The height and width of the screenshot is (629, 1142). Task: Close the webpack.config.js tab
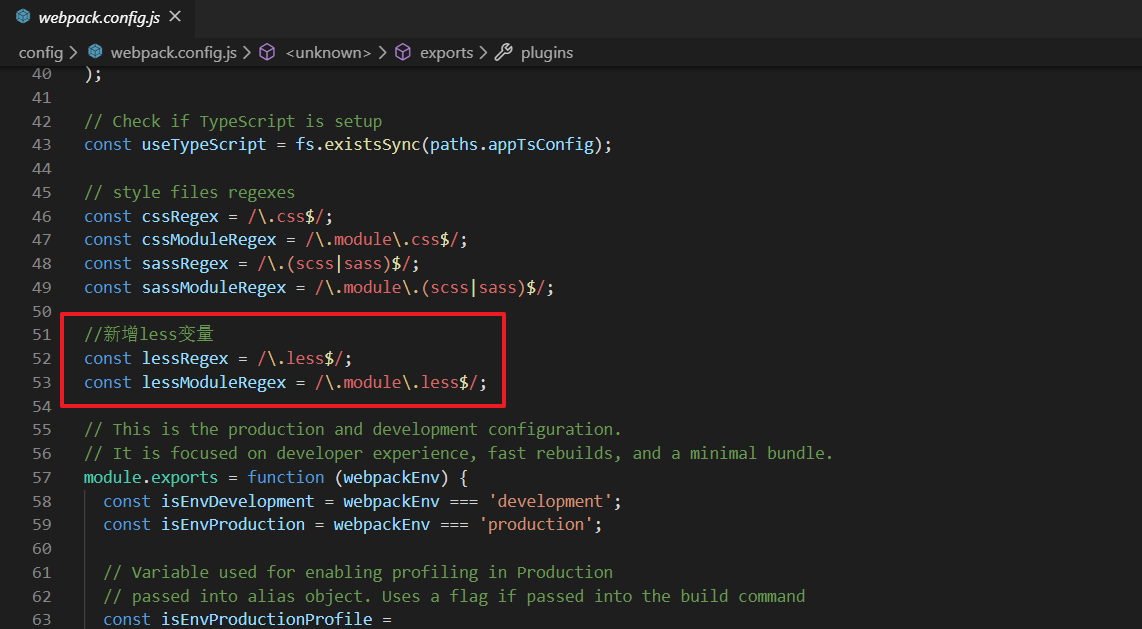click(175, 17)
